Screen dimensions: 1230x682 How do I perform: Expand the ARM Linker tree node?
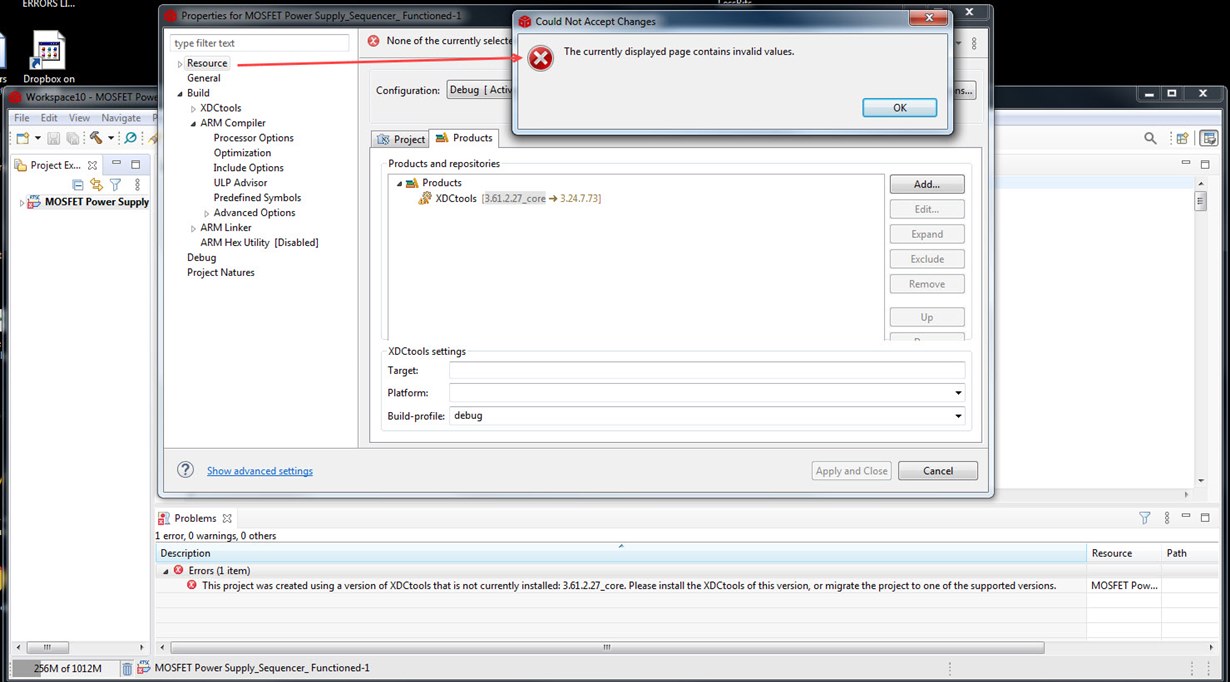coord(194,228)
